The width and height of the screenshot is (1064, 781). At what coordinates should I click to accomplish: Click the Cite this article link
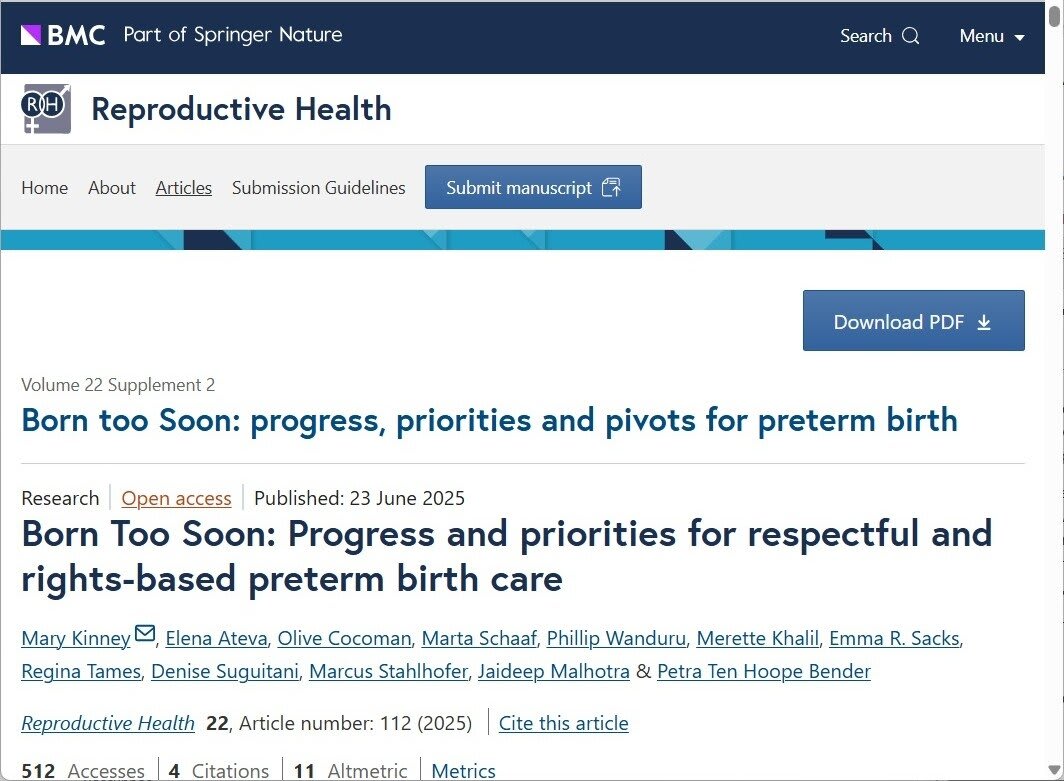tap(564, 723)
